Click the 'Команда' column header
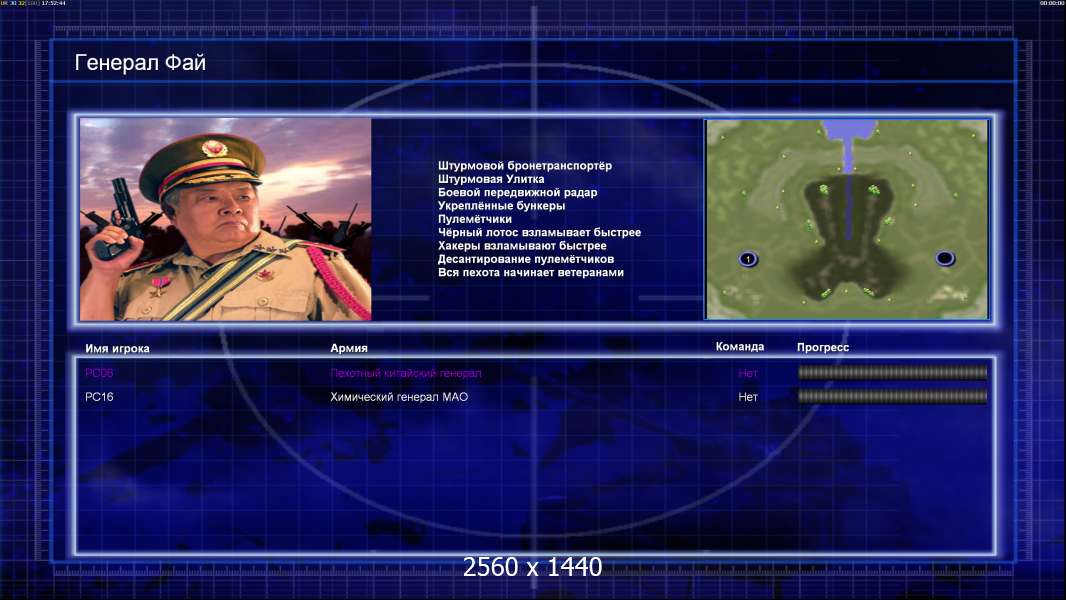 click(740, 347)
